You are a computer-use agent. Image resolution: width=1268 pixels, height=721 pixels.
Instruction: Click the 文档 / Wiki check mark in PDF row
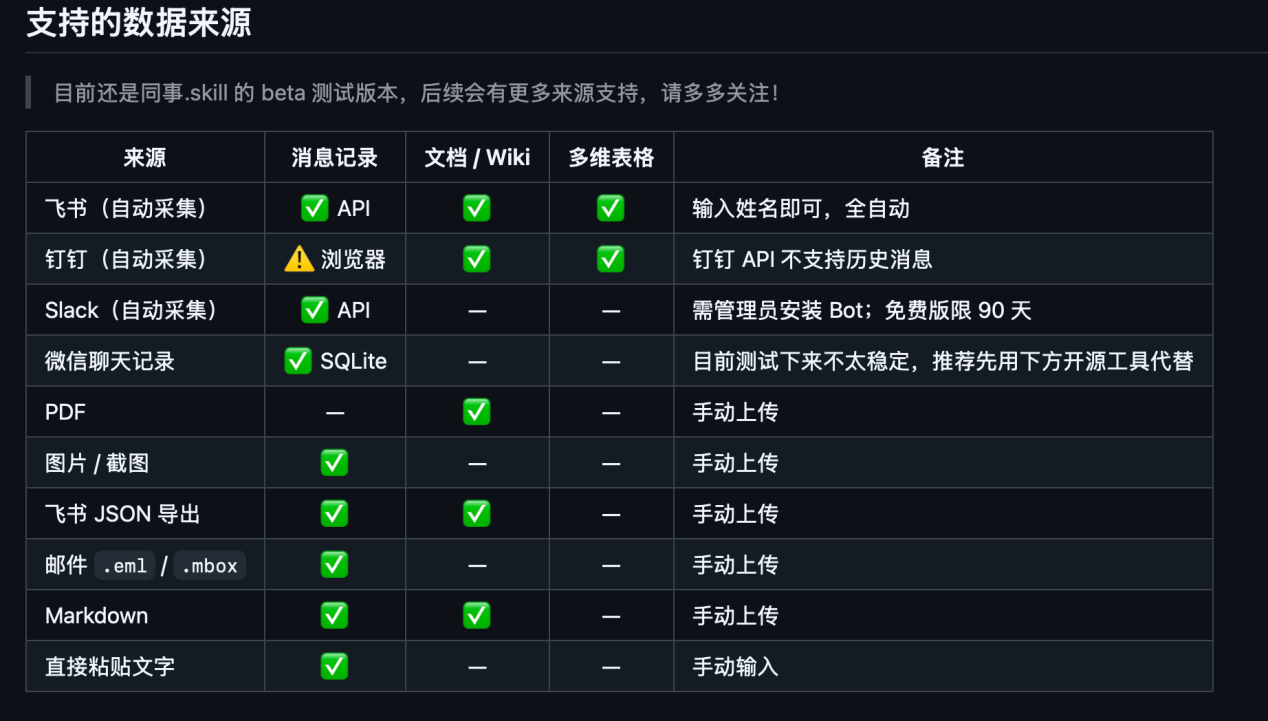click(477, 412)
